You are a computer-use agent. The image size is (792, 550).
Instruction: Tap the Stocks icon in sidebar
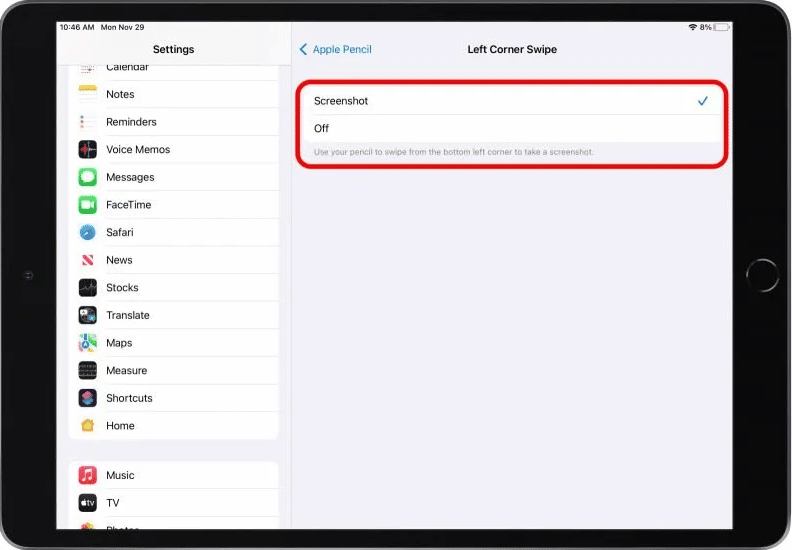tap(88, 288)
